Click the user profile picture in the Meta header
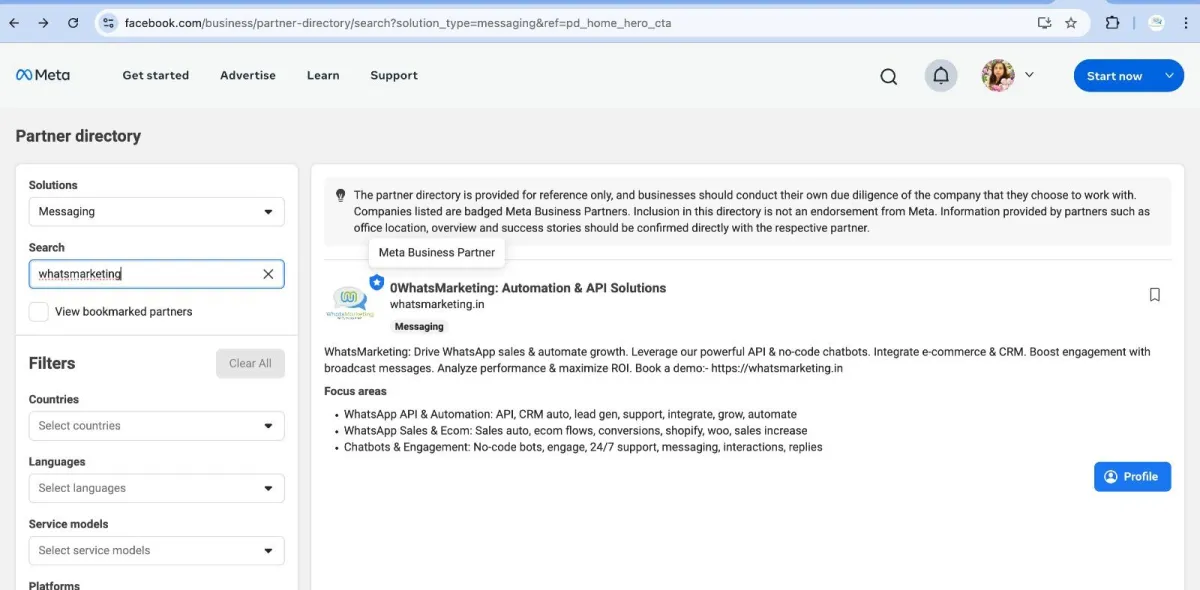Image resolution: width=1200 pixels, height=590 pixels. click(x=998, y=75)
